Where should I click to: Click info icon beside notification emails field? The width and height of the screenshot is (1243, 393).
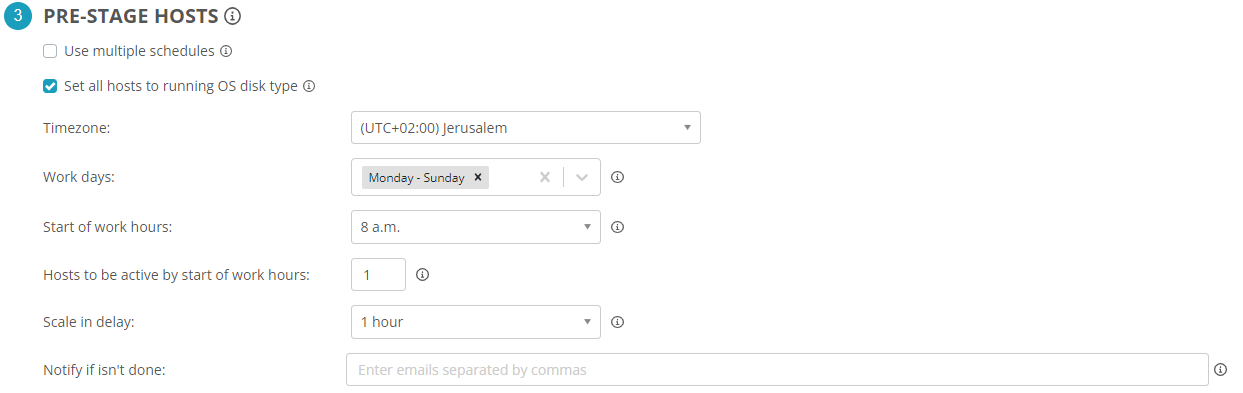click(1220, 370)
